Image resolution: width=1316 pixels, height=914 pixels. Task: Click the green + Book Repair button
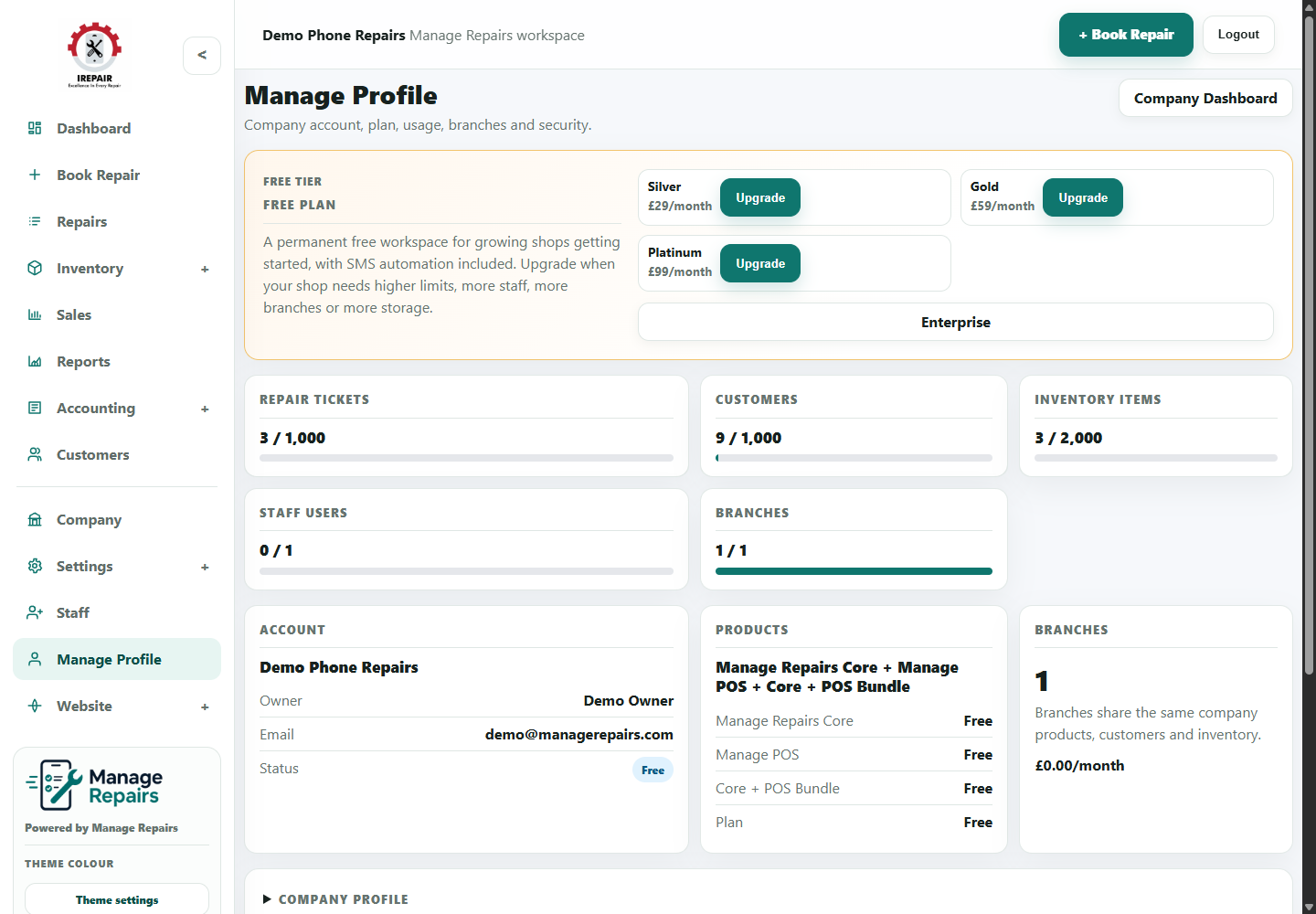(1126, 35)
